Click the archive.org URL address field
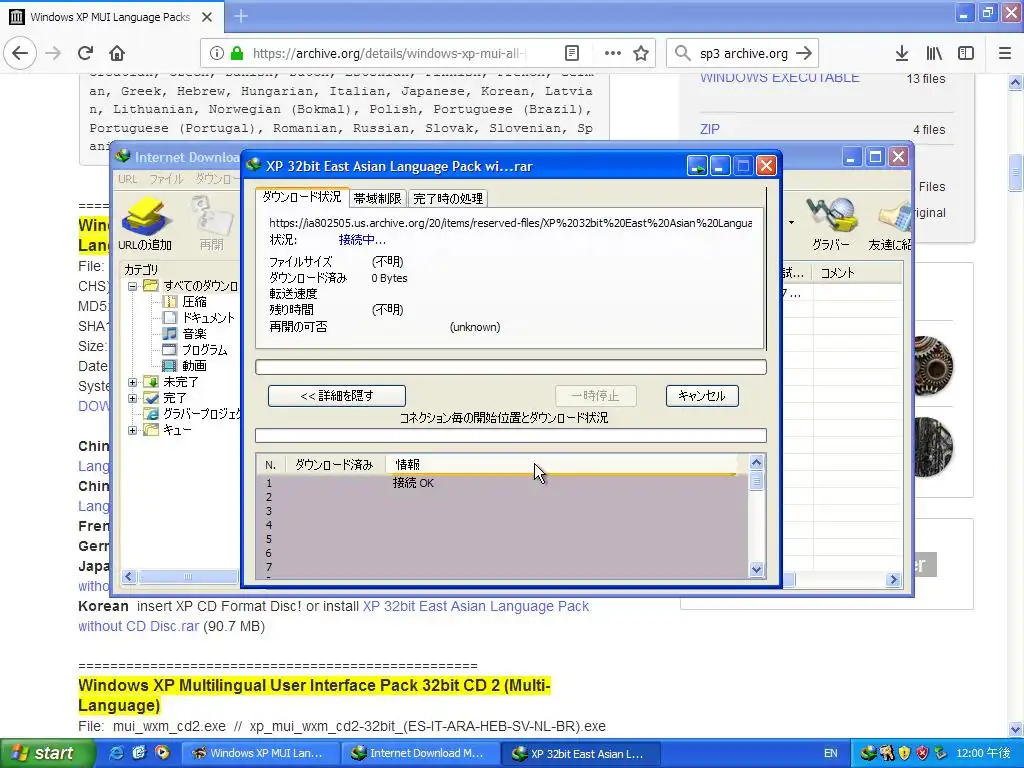1024x768 pixels. pyautogui.click(x=389, y=53)
